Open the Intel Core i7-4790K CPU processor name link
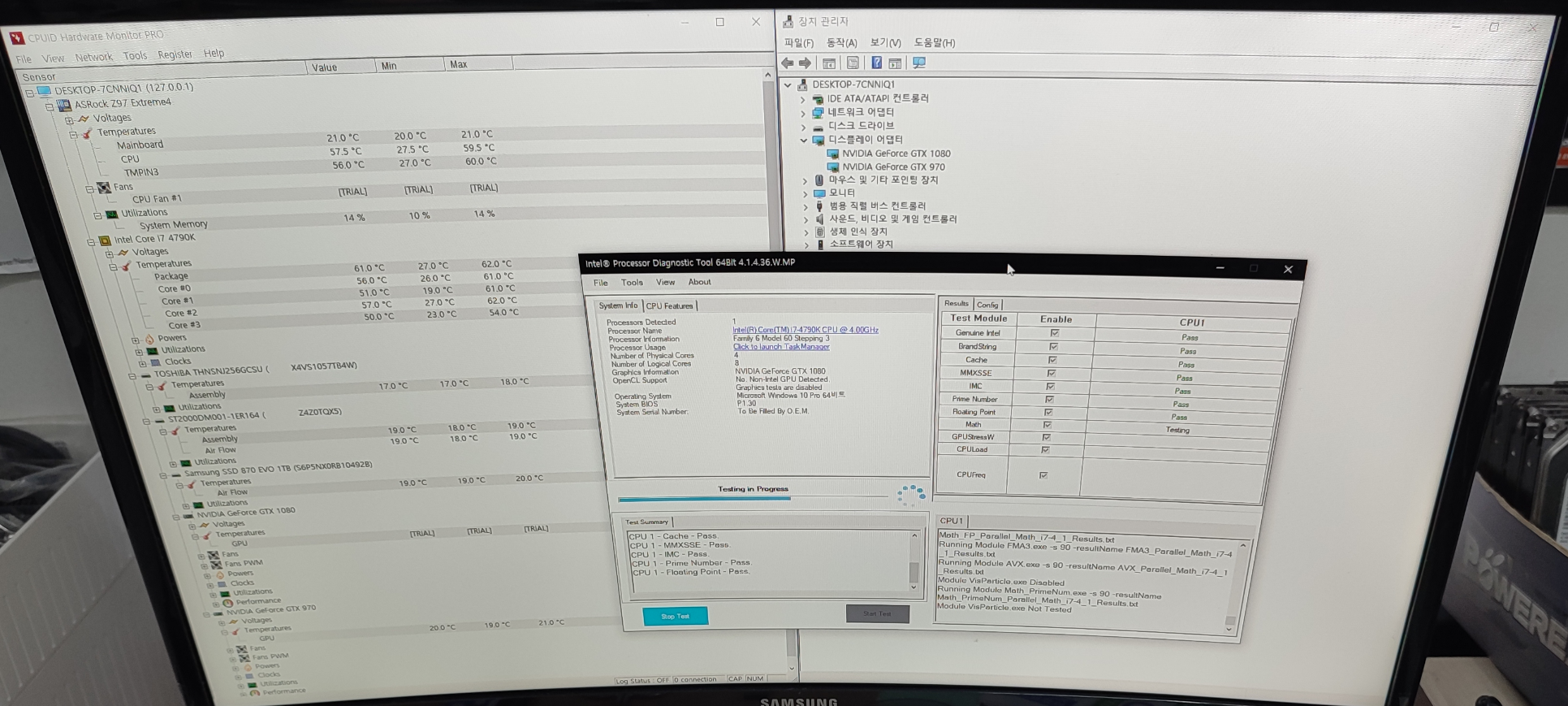Screen dimensions: 1568x706 [x=806, y=330]
